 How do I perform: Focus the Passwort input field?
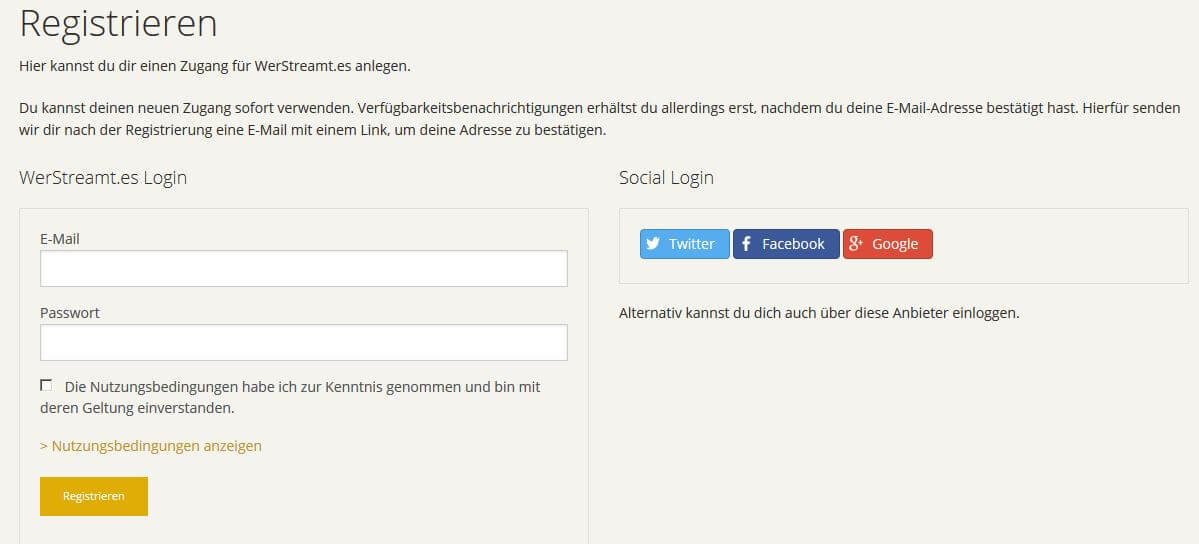coord(304,342)
